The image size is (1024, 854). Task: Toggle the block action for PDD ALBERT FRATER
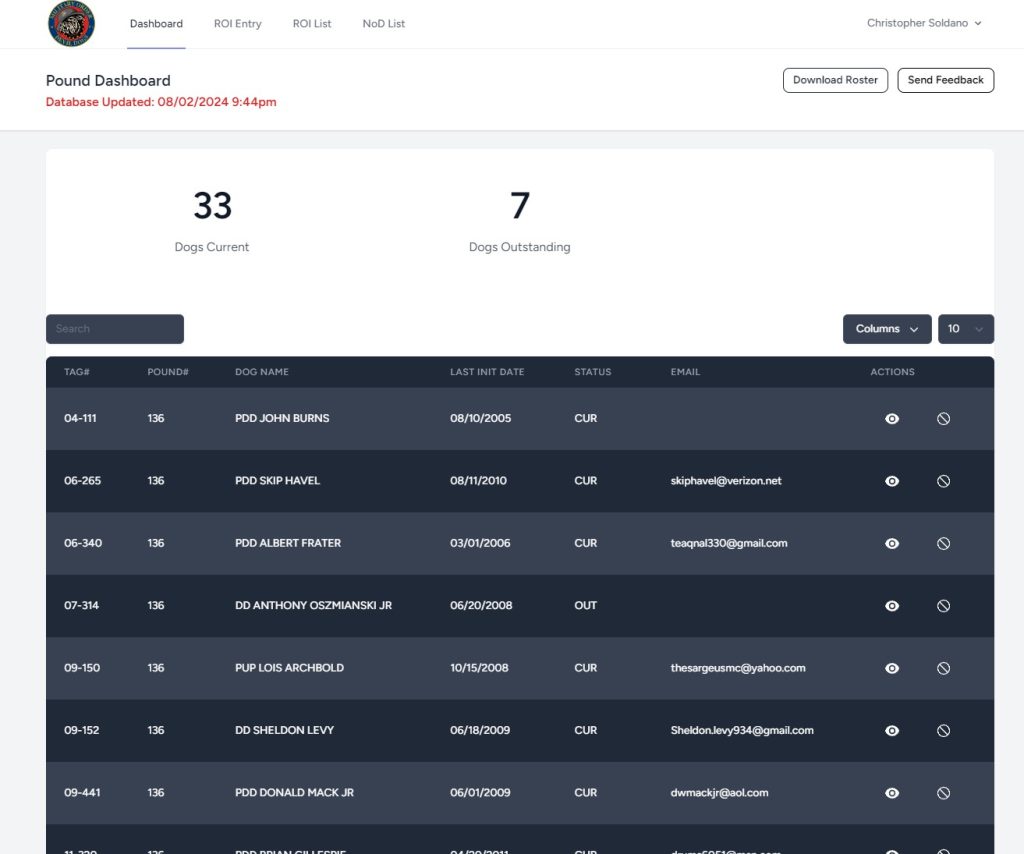coord(943,543)
